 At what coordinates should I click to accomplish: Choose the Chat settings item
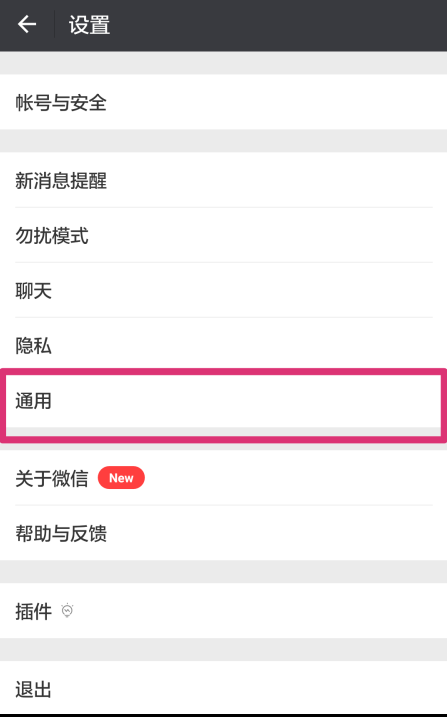point(224,290)
